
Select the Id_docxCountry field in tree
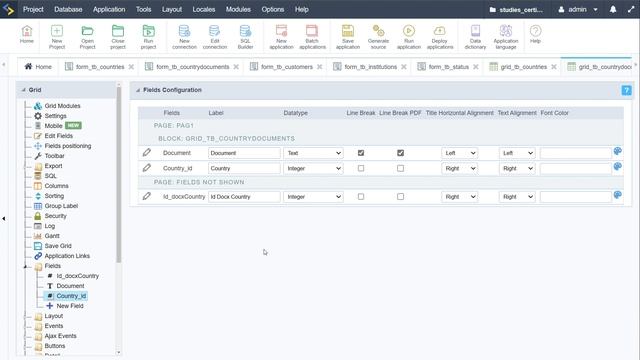pyautogui.click(x=77, y=276)
